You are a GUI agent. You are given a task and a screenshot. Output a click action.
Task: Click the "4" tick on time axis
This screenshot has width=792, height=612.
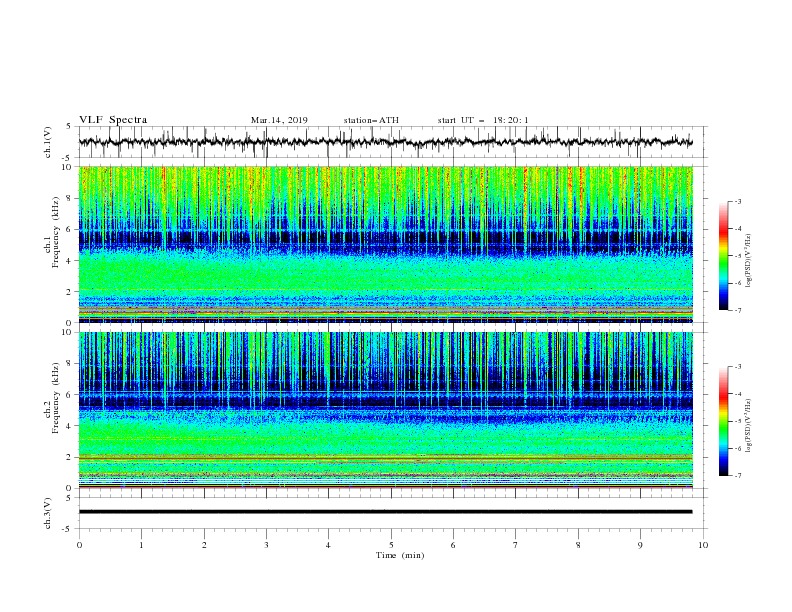(329, 545)
